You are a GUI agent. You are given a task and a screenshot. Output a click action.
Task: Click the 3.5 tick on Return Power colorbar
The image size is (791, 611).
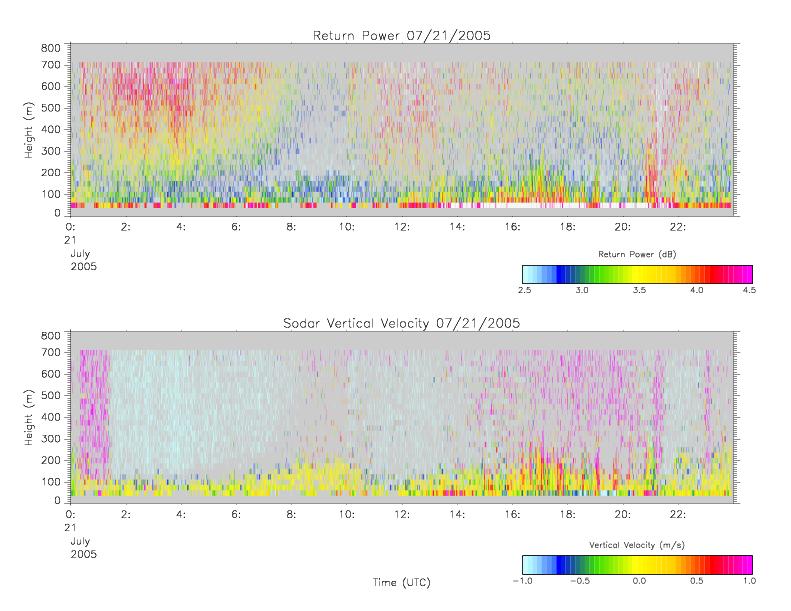tap(639, 290)
